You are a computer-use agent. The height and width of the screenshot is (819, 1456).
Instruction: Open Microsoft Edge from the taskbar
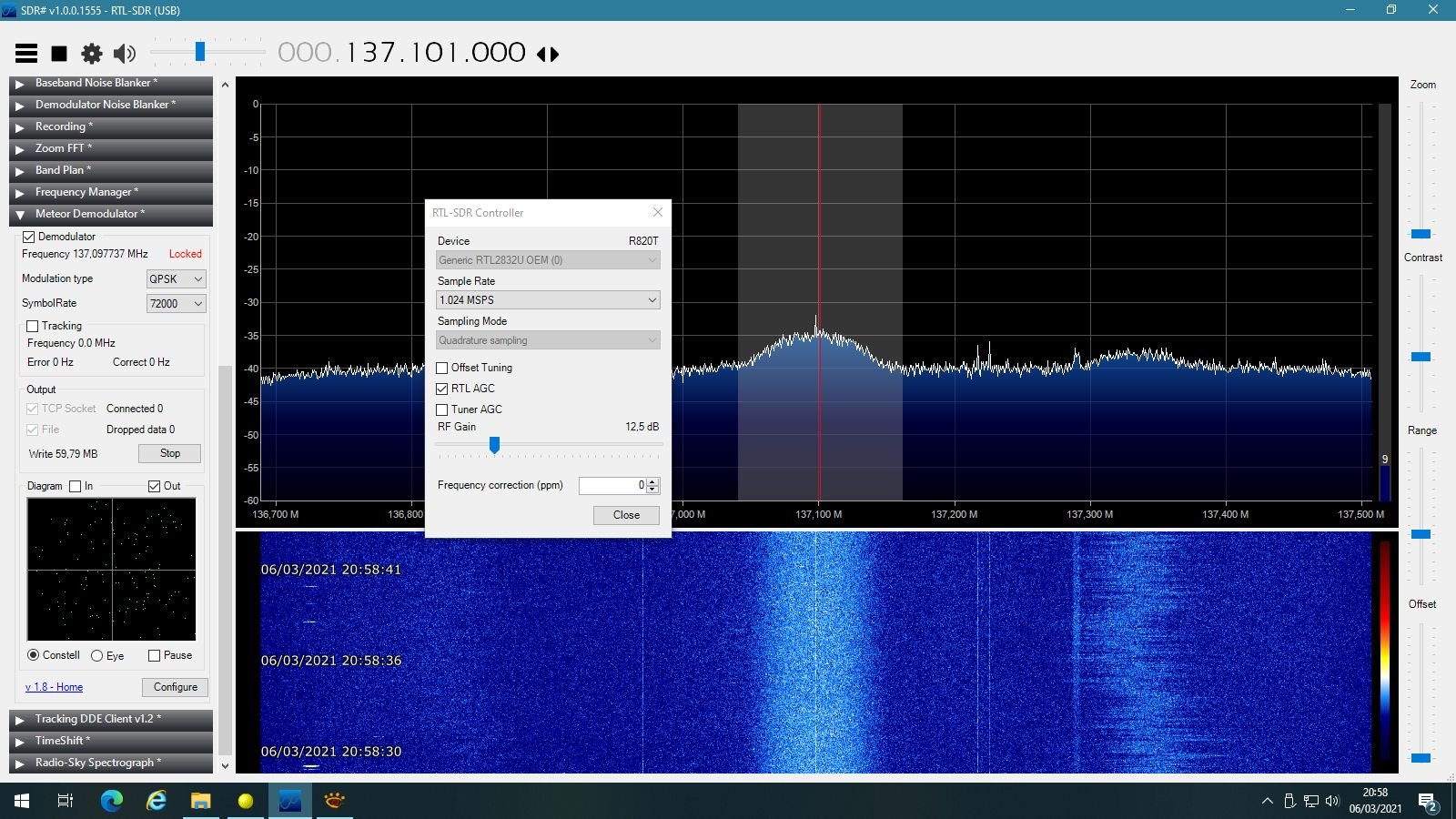112,801
